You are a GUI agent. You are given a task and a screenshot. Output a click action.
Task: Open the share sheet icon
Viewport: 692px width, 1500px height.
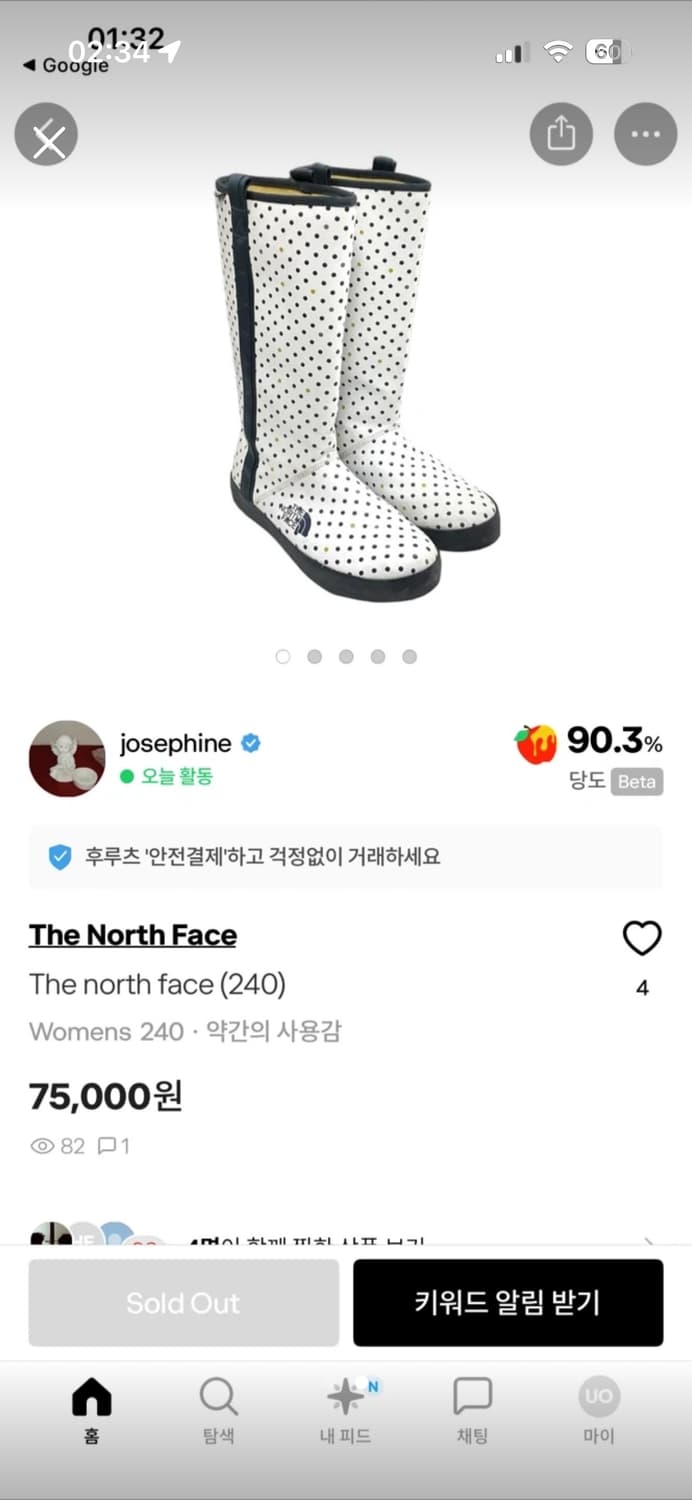pos(561,133)
